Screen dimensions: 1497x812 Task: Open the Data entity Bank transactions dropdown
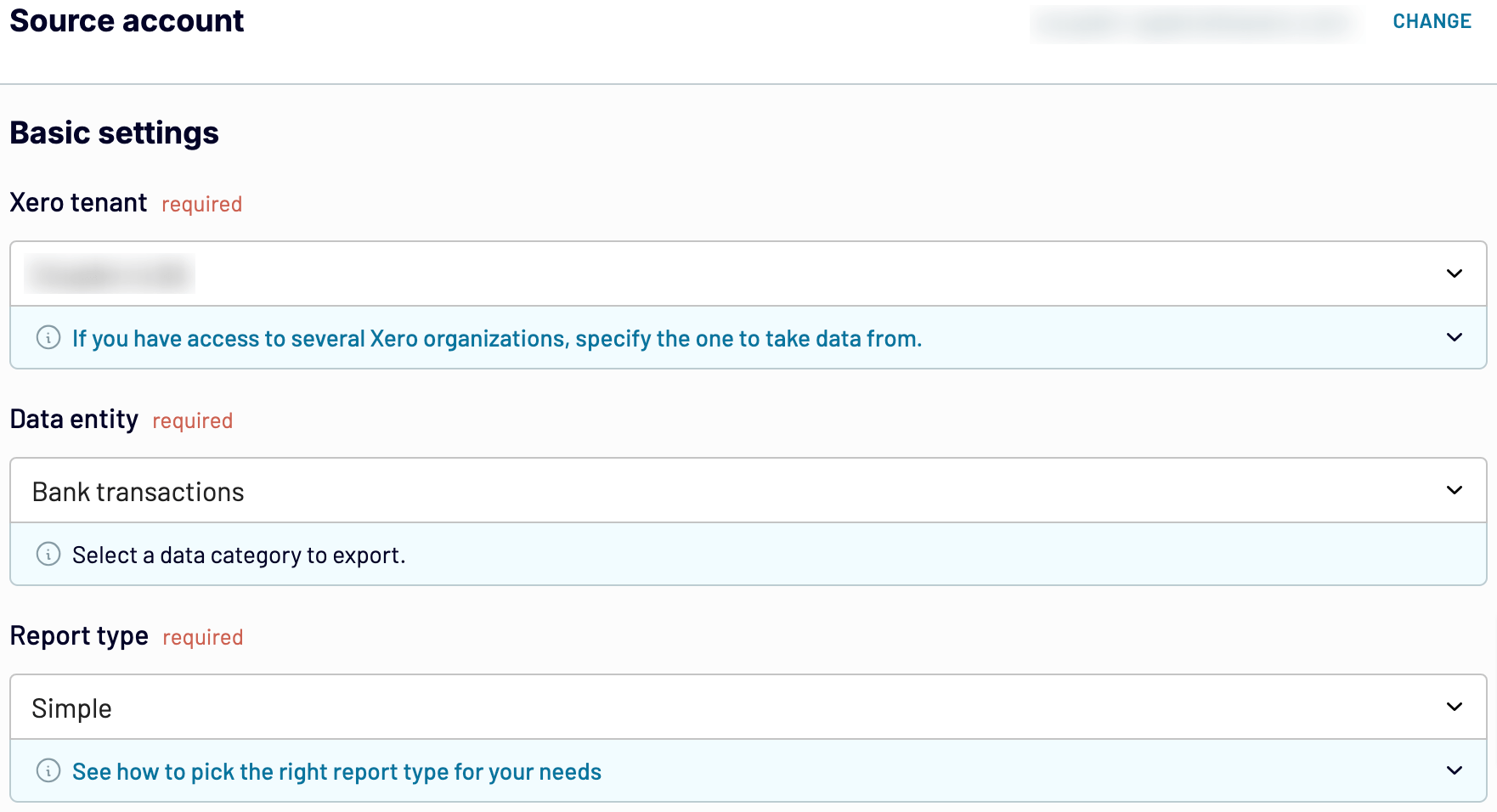pyautogui.click(x=748, y=490)
